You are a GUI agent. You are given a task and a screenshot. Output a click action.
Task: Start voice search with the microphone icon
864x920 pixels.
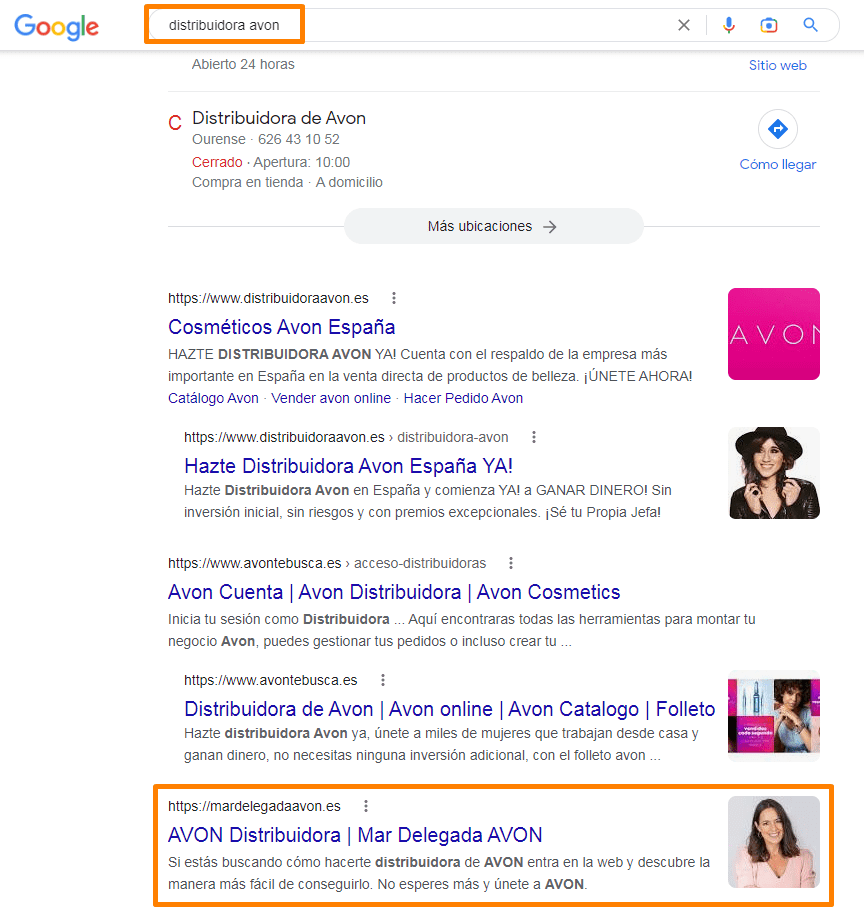(x=729, y=25)
